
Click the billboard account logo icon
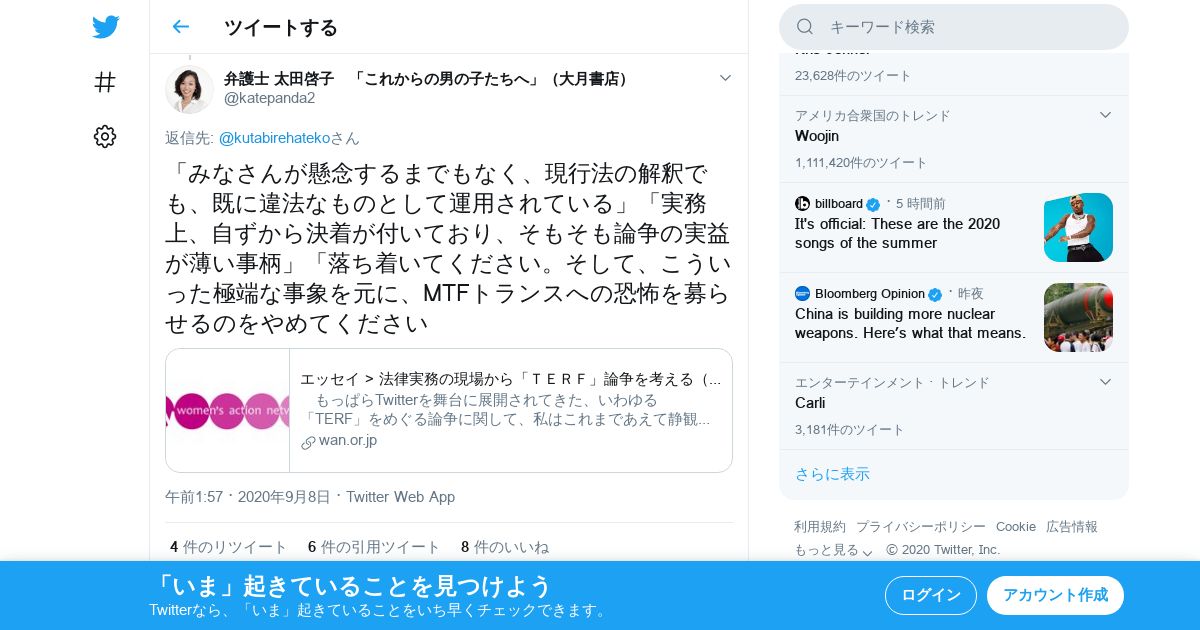[x=802, y=204]
